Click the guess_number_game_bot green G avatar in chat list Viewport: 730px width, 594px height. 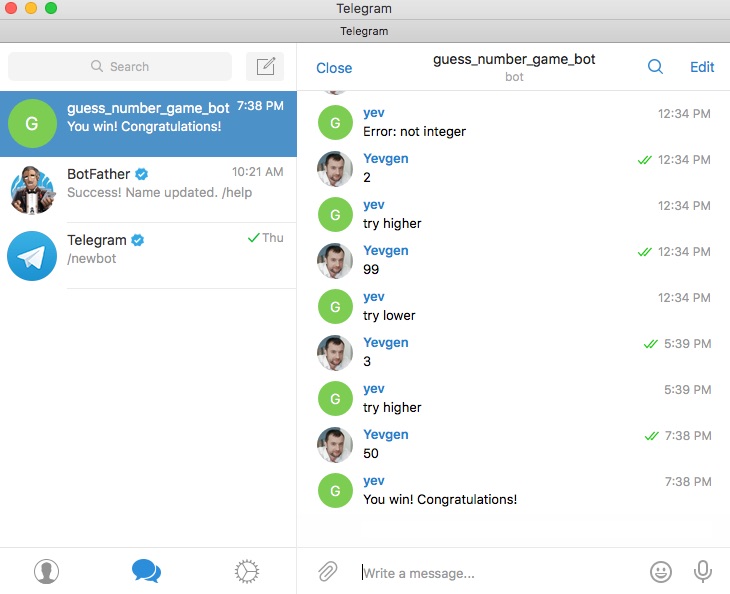coord(32,123)
